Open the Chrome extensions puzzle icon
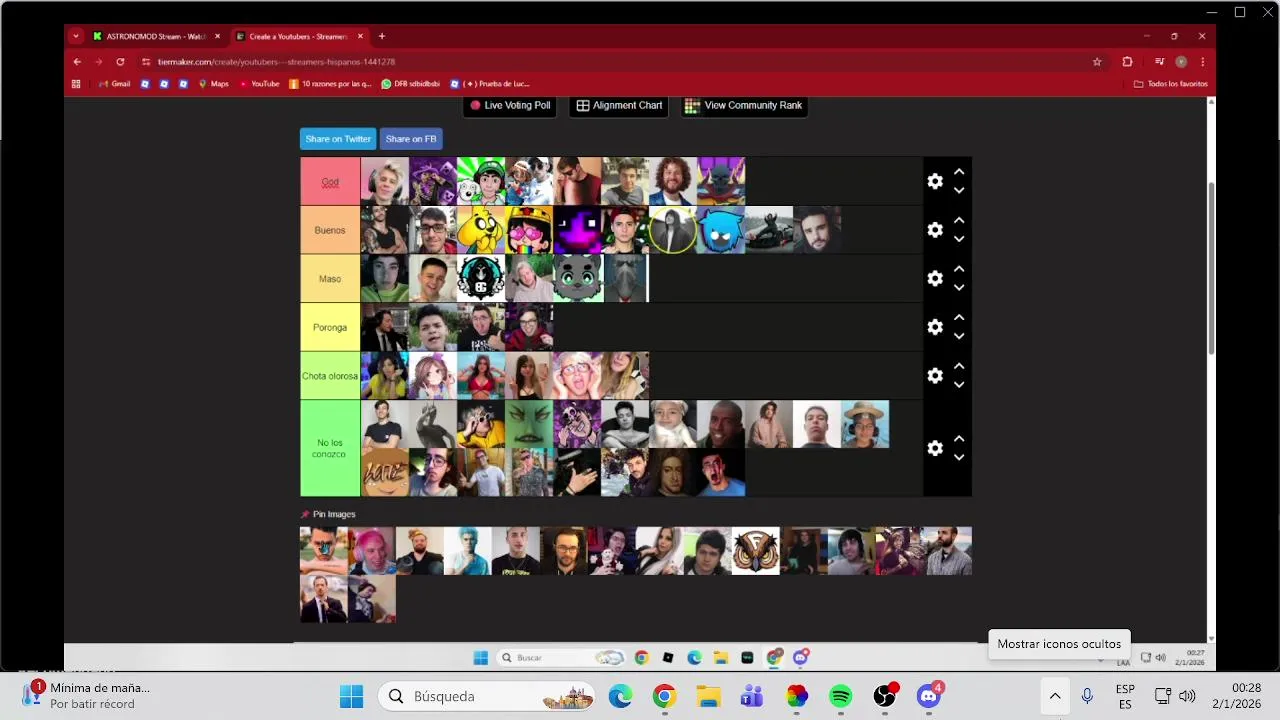Viewport: 1280px width, 720px height. 1127,62
